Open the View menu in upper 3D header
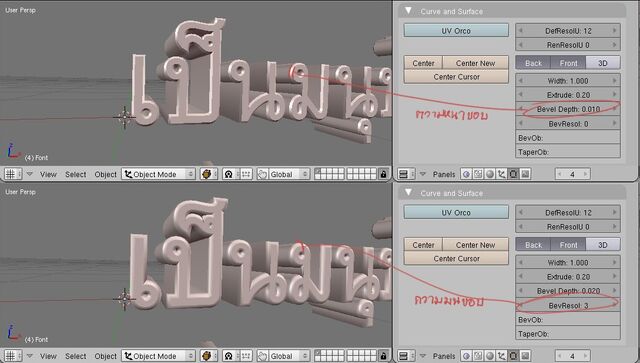 [x=48, y=174]
